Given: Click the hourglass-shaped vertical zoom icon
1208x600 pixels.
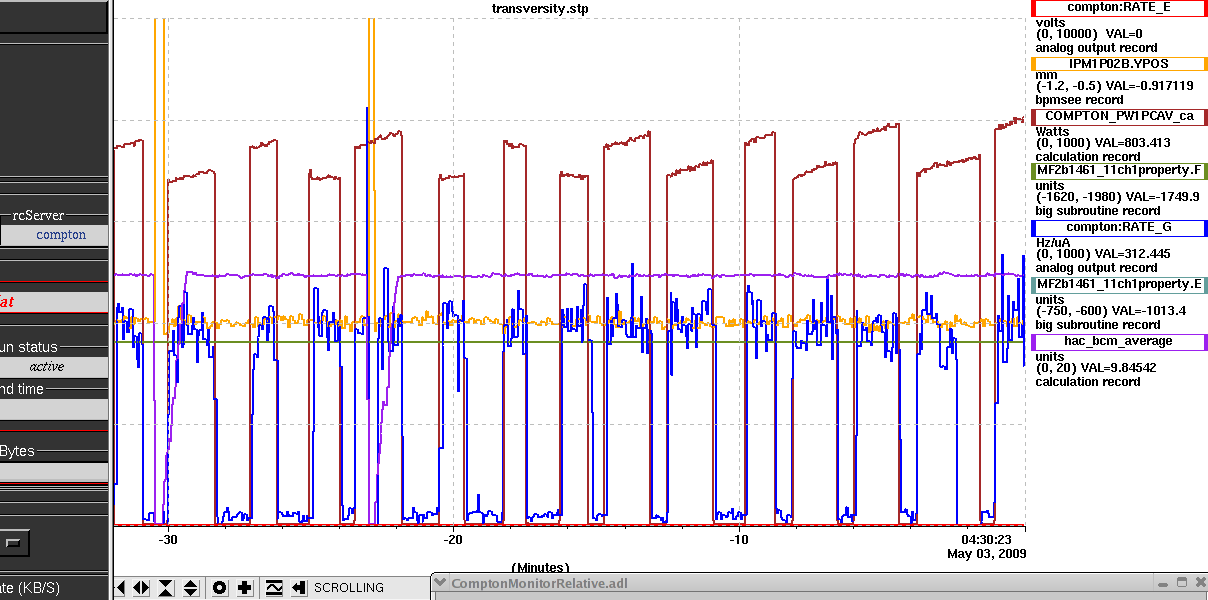Looking at the screenshot, I should 166,588.
